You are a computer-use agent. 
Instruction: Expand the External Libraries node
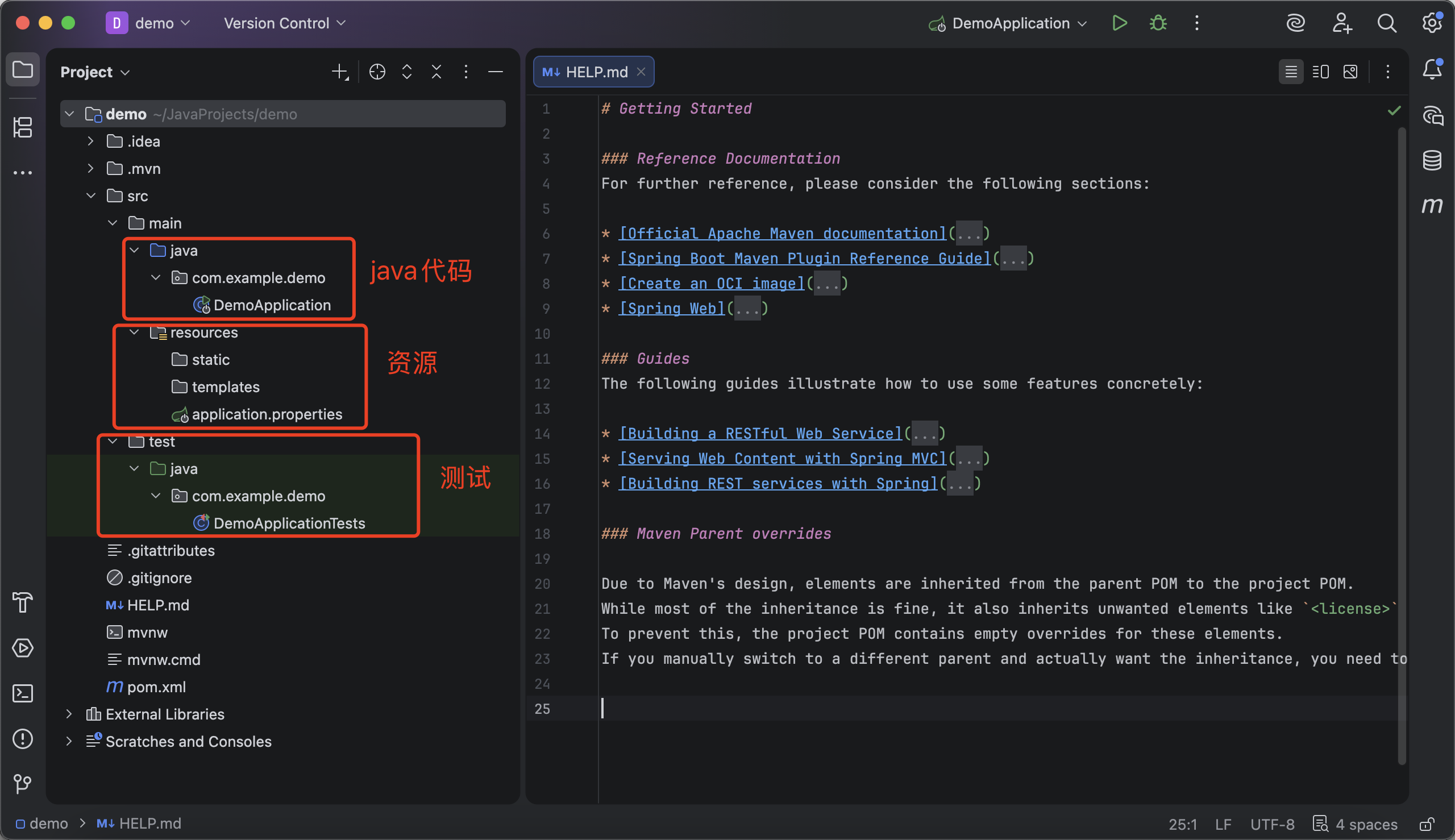point(69,714)
